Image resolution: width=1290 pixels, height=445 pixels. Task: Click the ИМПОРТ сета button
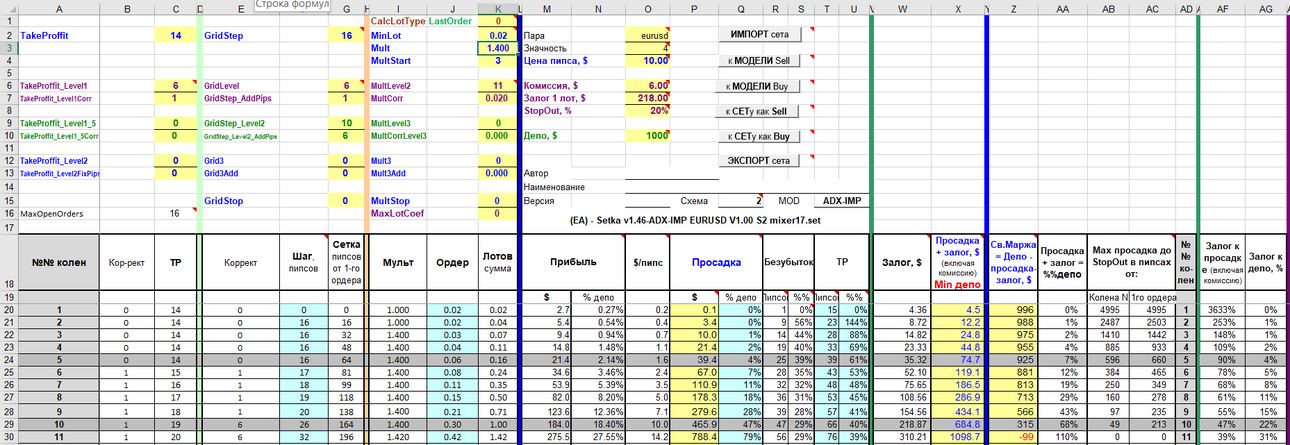(761, 34)
